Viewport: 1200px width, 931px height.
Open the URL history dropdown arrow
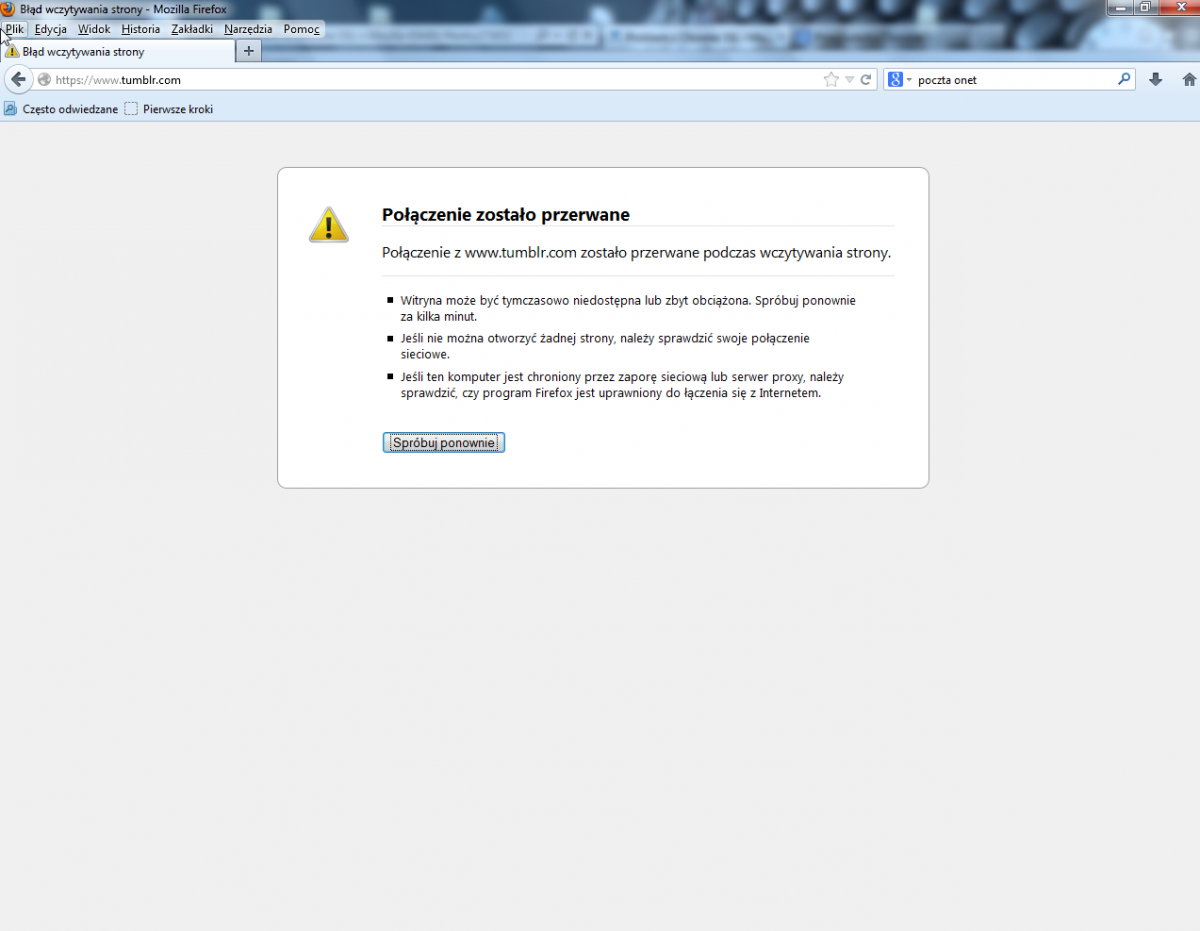(849, 80)
